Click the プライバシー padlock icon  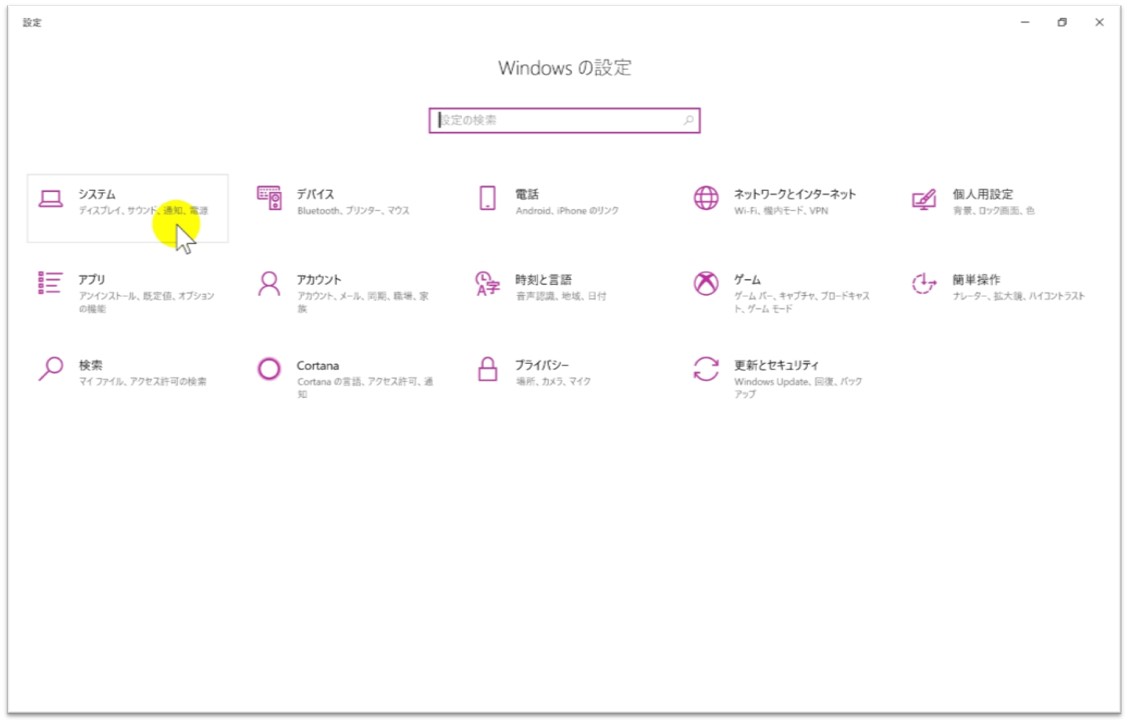pos(488,369)
